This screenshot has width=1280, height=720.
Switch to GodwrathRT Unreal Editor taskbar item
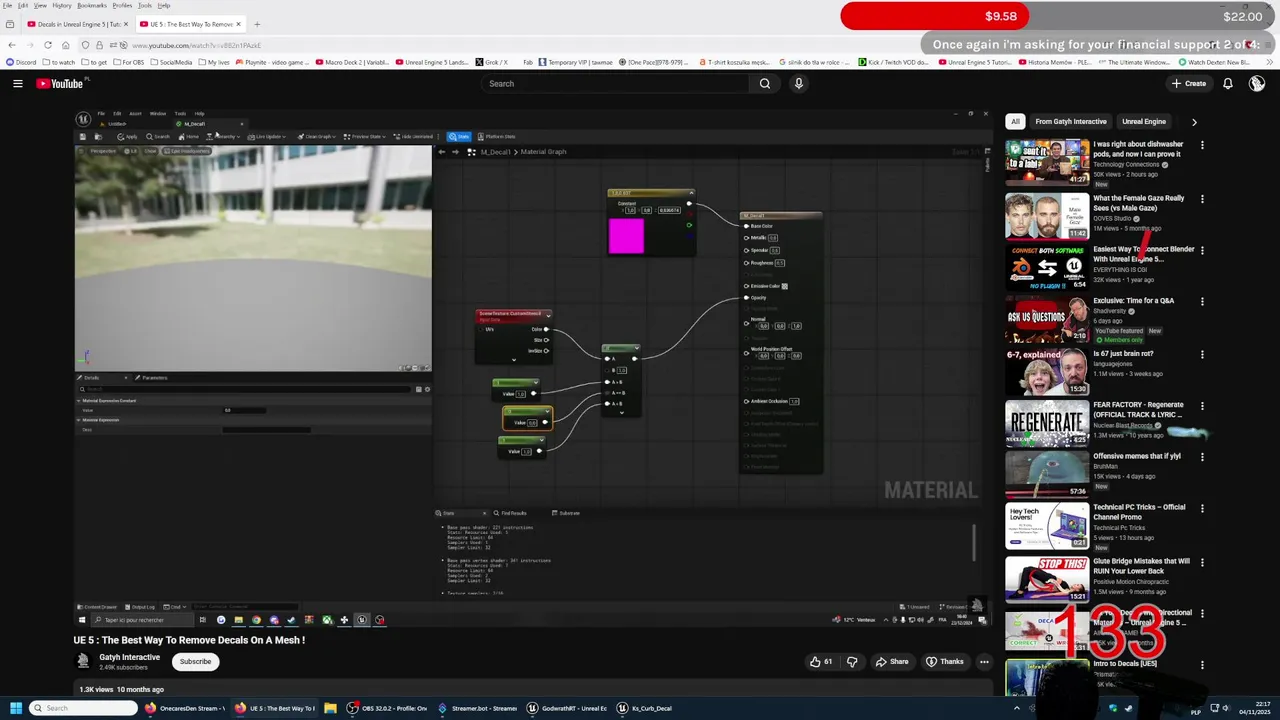[x=568, y=708]
